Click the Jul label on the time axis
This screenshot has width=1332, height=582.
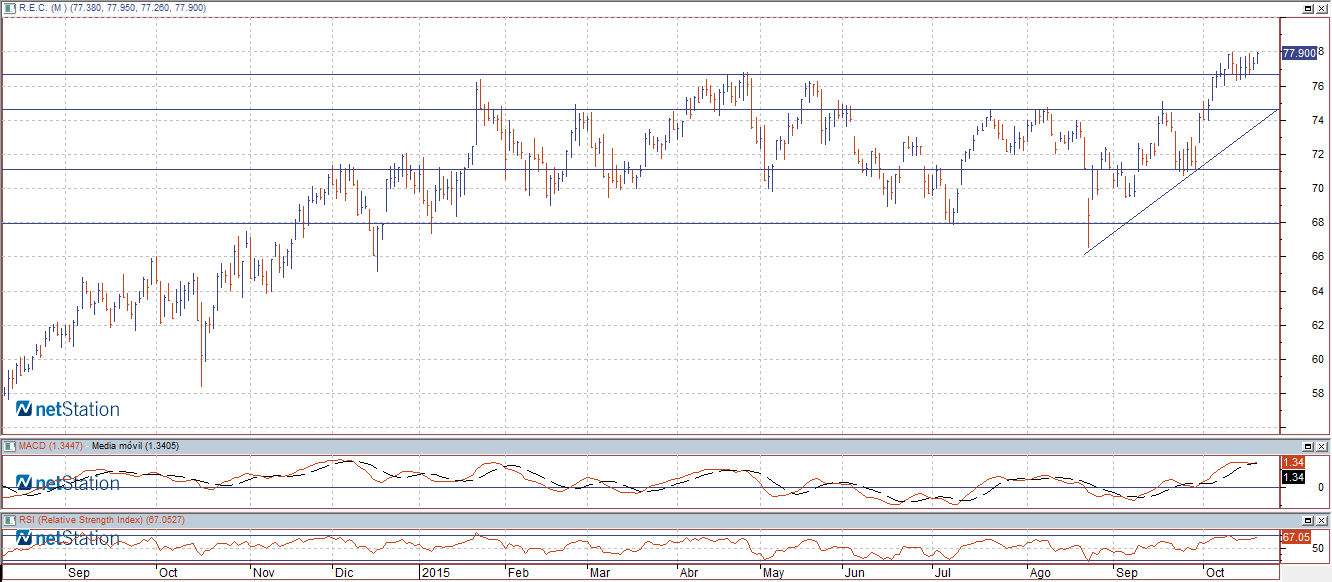pyautogui.click(x=943, y=573)
